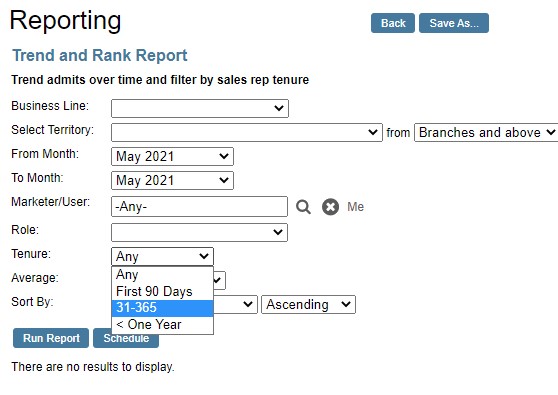Click the Back button

(393, 23)
